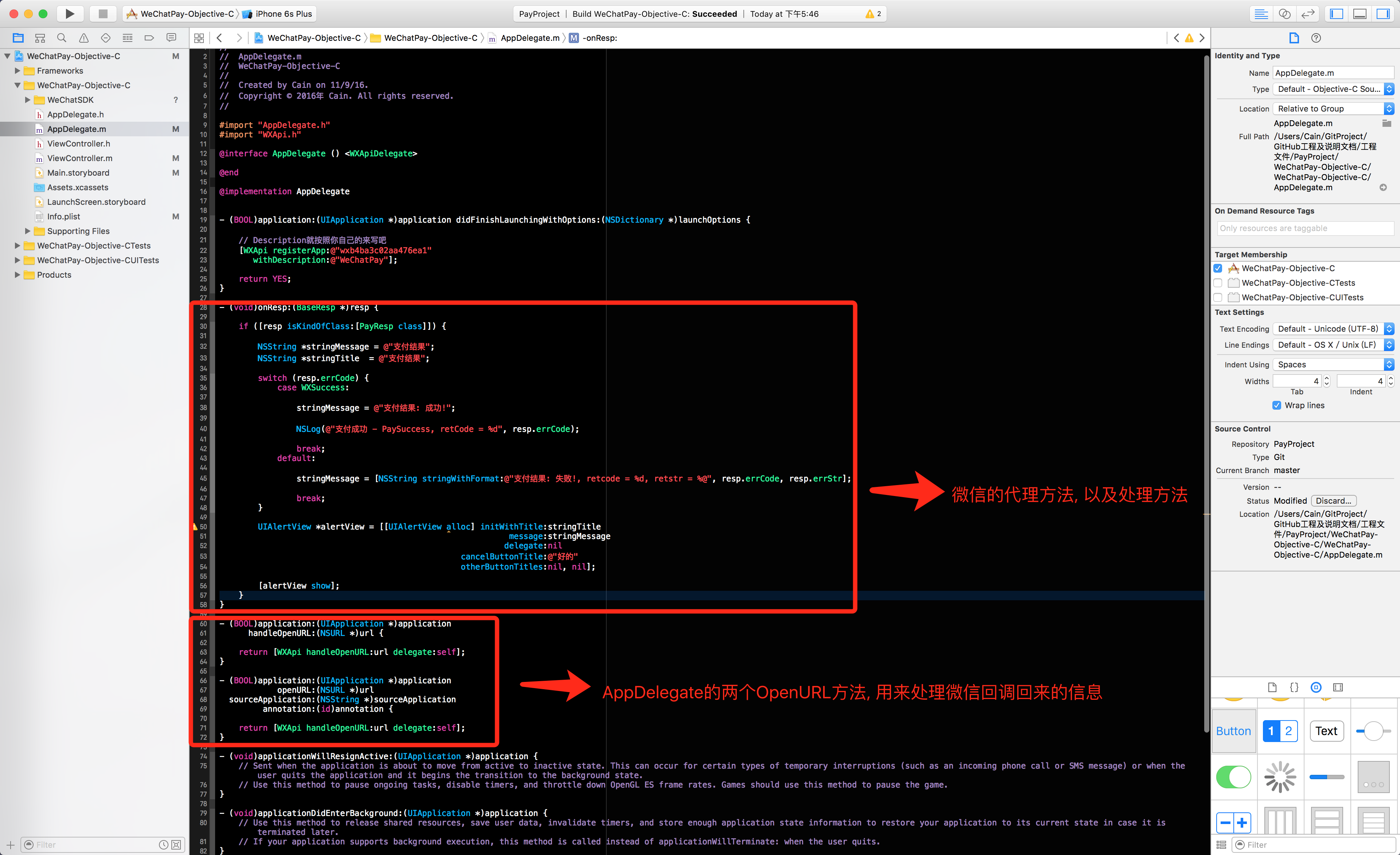The height and width of the screenshot is (855, 1400).
Task: Click the Stop button in toolbar
Action: click(103, 13)
